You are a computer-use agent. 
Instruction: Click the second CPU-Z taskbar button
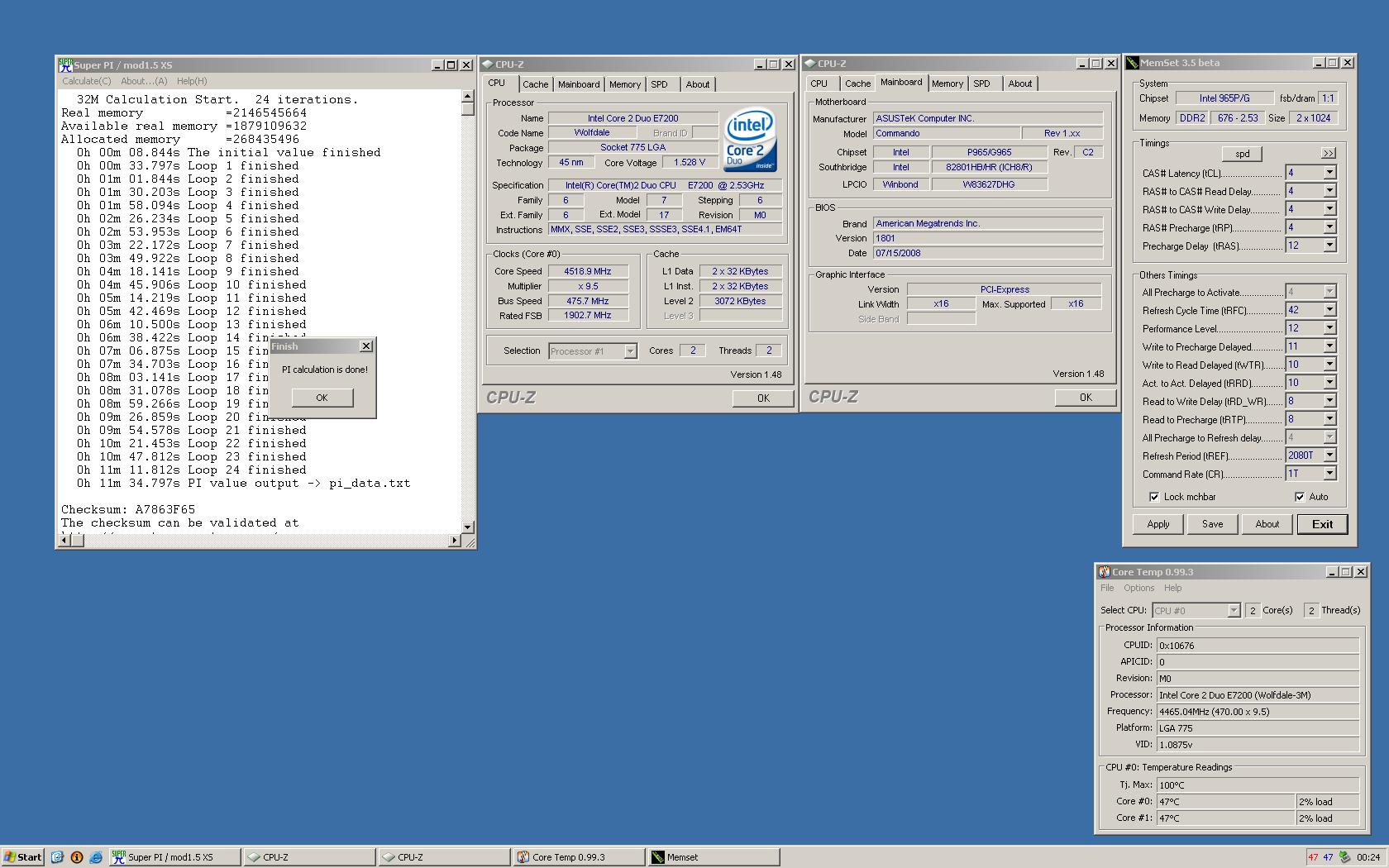[444, 857]
